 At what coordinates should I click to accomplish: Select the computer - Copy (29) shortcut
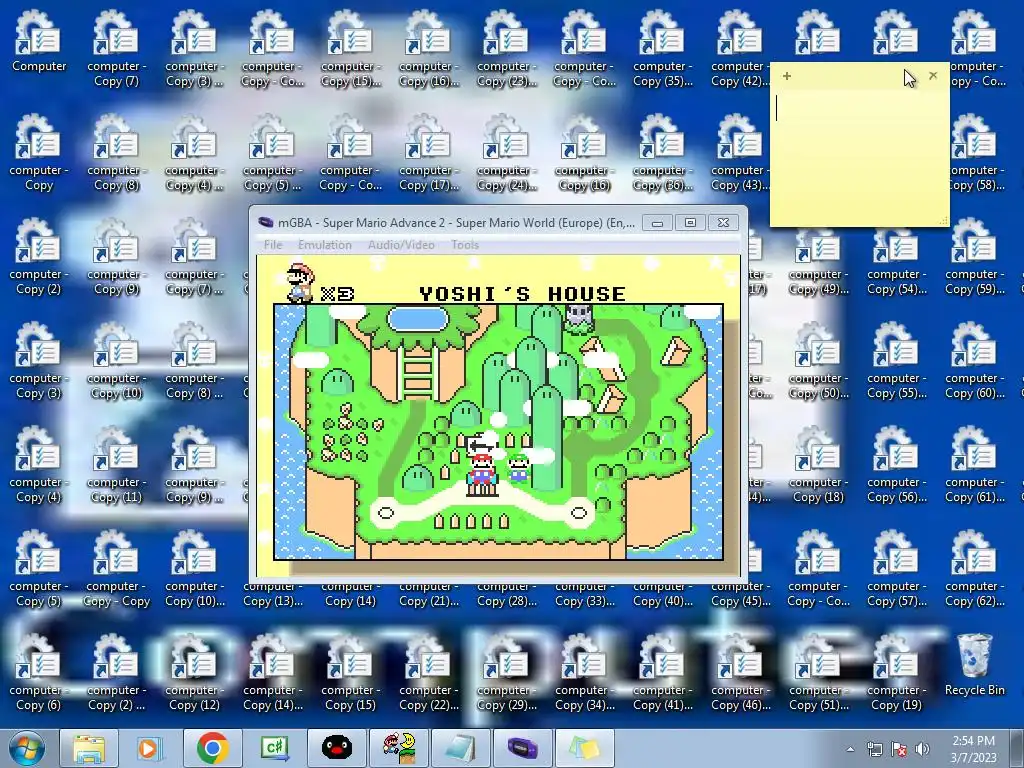coord(506,671)
